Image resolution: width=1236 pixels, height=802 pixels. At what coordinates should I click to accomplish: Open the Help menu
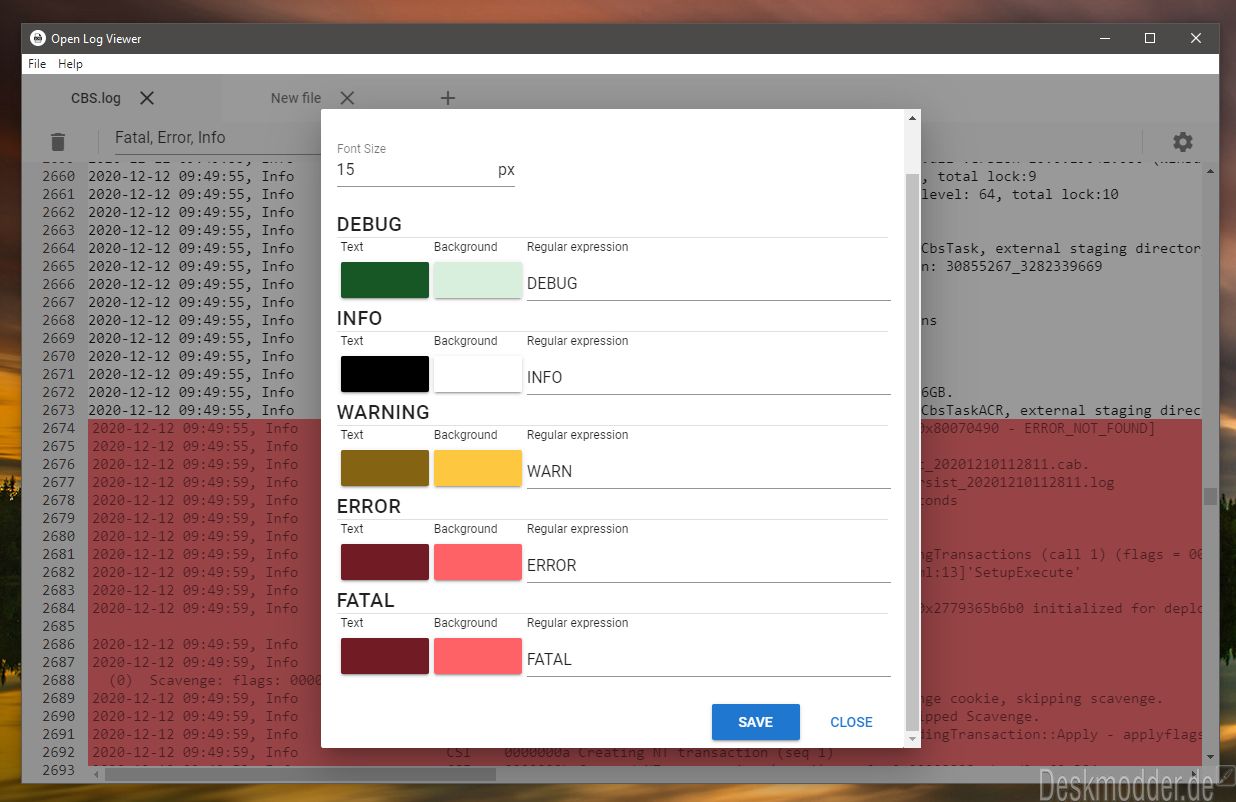pos(70,63)
